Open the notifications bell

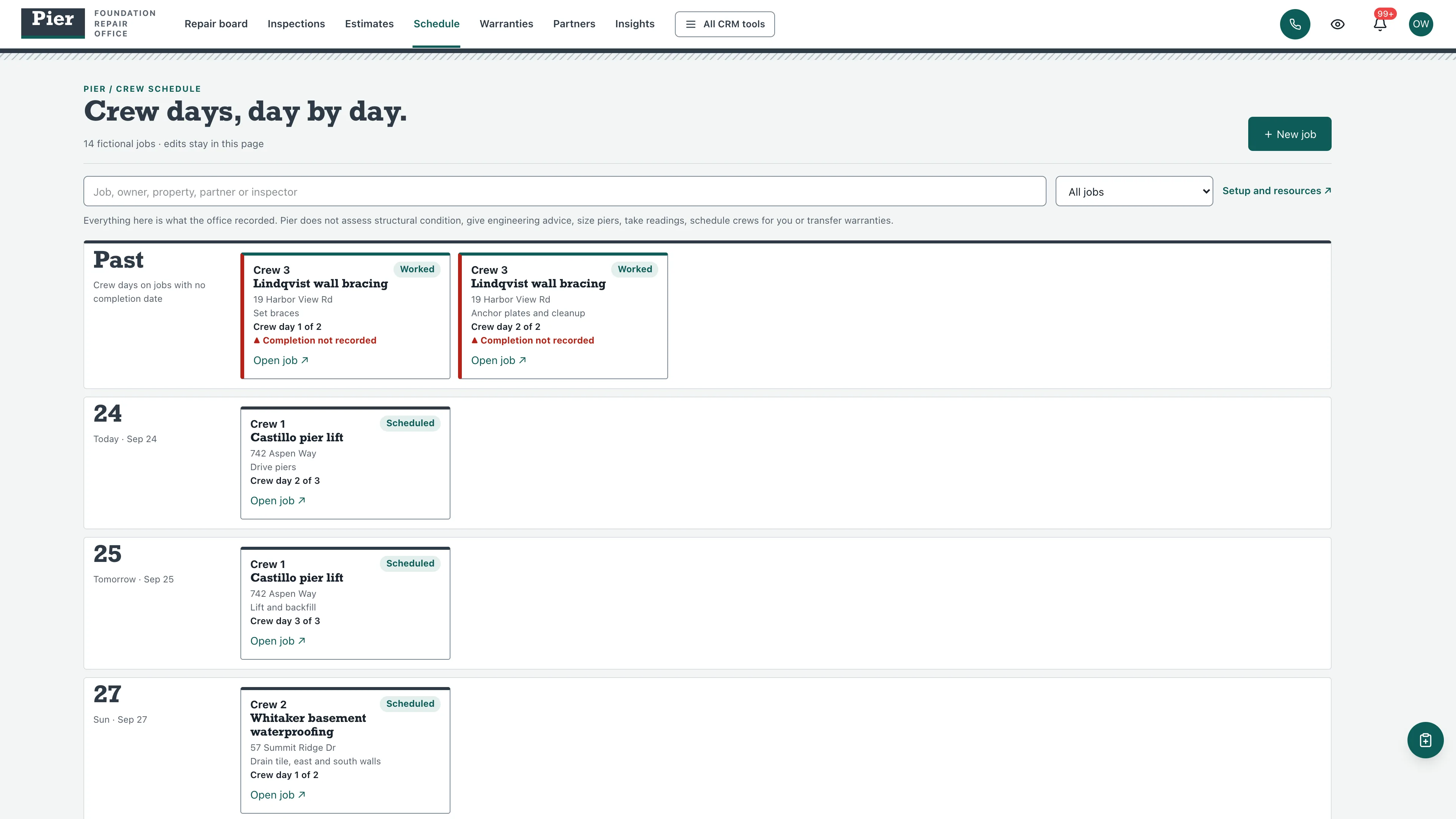(x=1380, y=24)
